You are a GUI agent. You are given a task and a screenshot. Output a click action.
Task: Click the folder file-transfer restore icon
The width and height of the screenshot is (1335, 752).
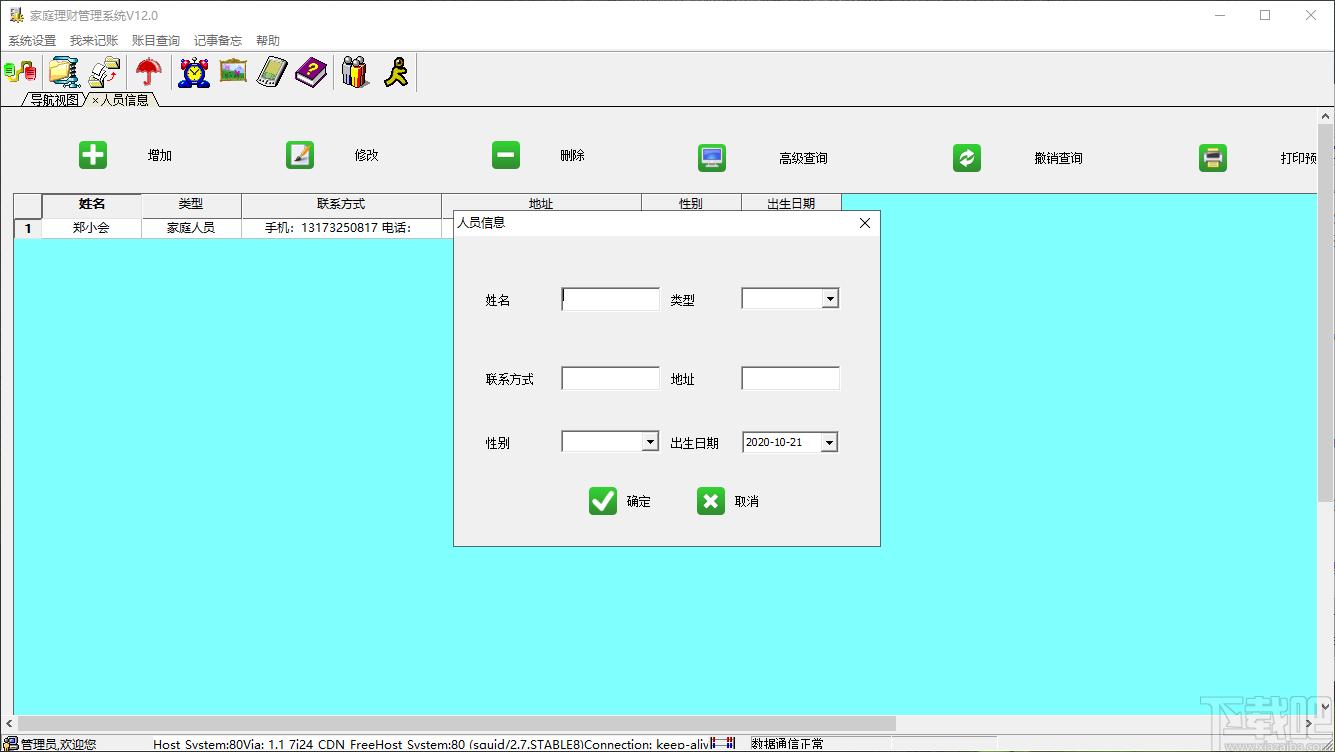coord(105,72)
